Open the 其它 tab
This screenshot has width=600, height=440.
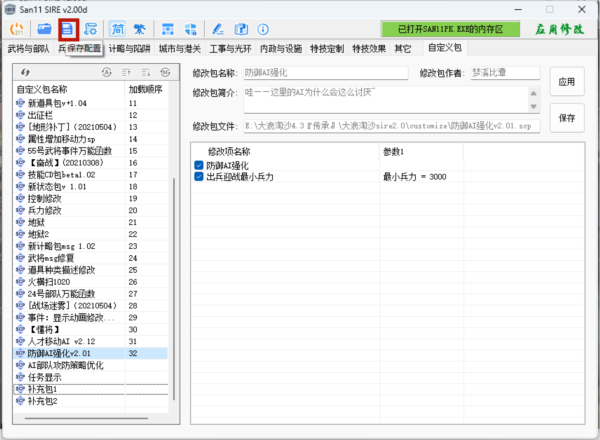[x=403, y=49]
